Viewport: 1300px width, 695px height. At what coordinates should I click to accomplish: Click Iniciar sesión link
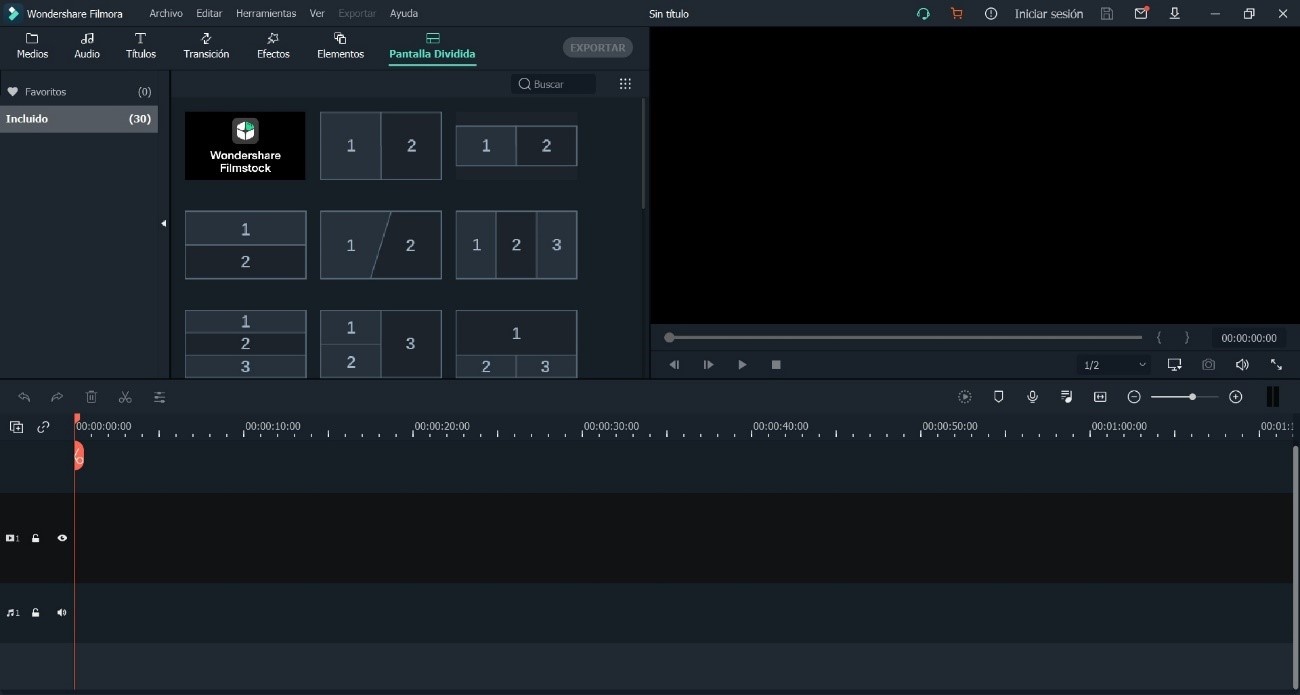(x=1048, y=14)
